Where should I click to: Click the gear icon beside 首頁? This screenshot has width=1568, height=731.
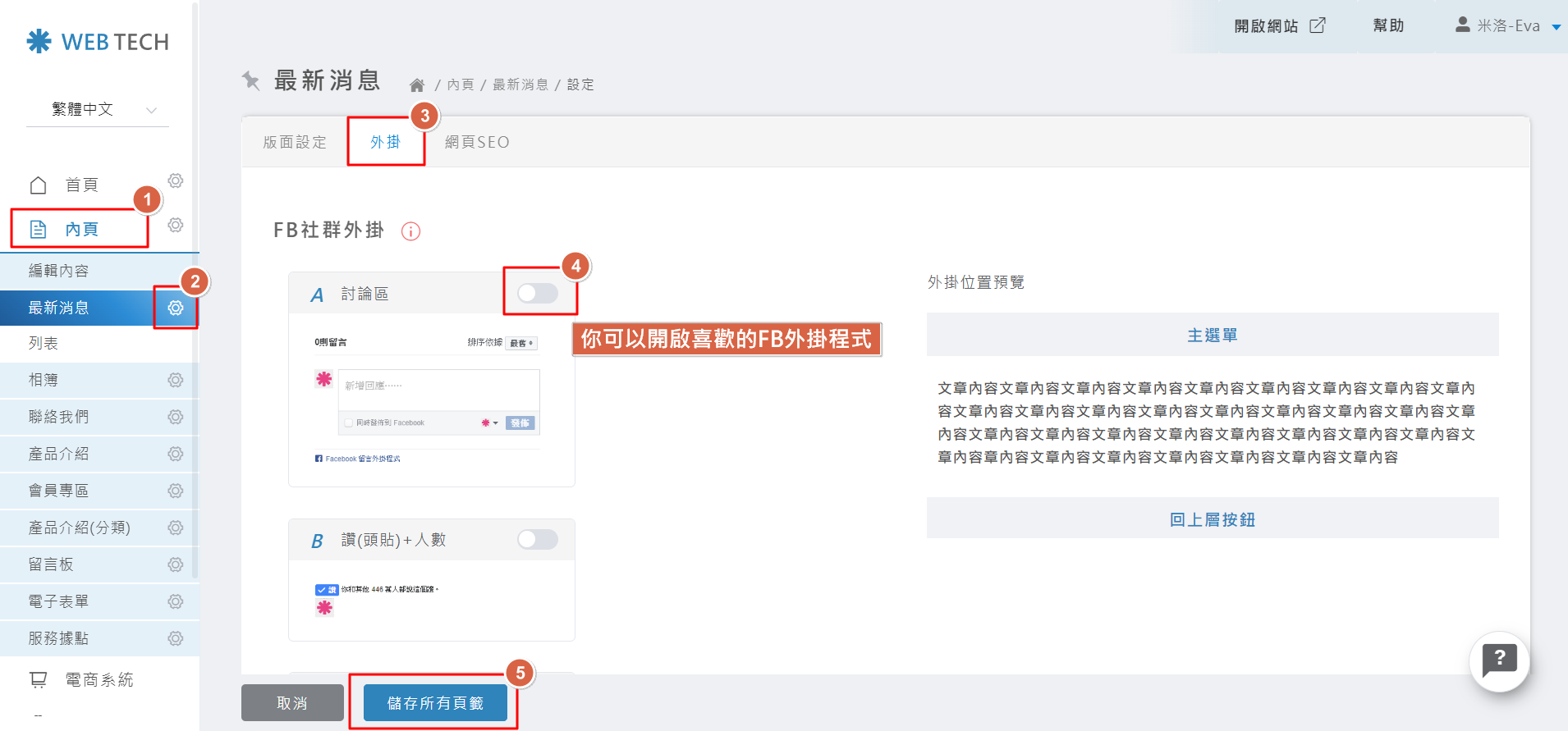pyautogui.click(x=175, y=180)
